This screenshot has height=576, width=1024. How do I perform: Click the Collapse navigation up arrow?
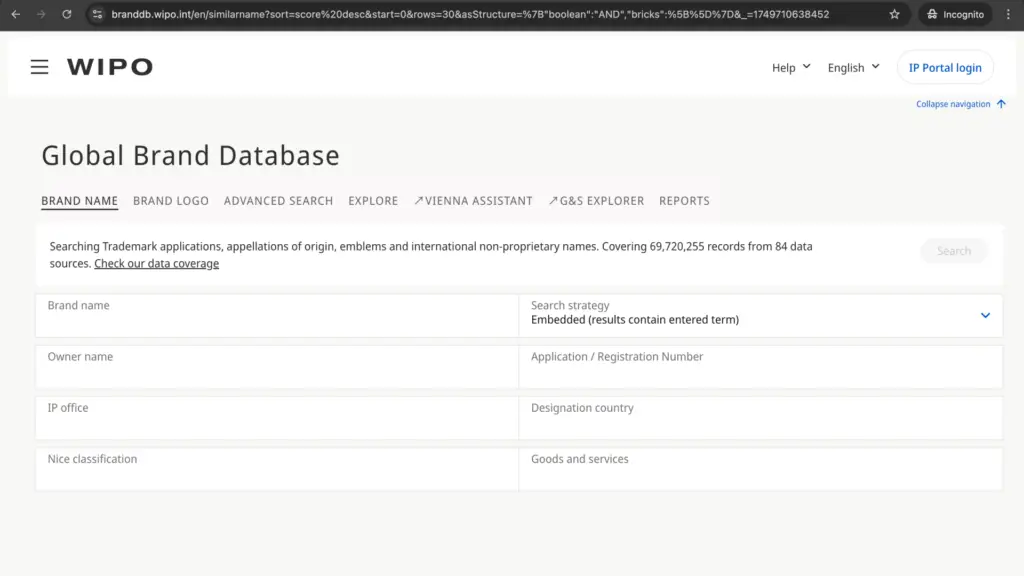1001,104
